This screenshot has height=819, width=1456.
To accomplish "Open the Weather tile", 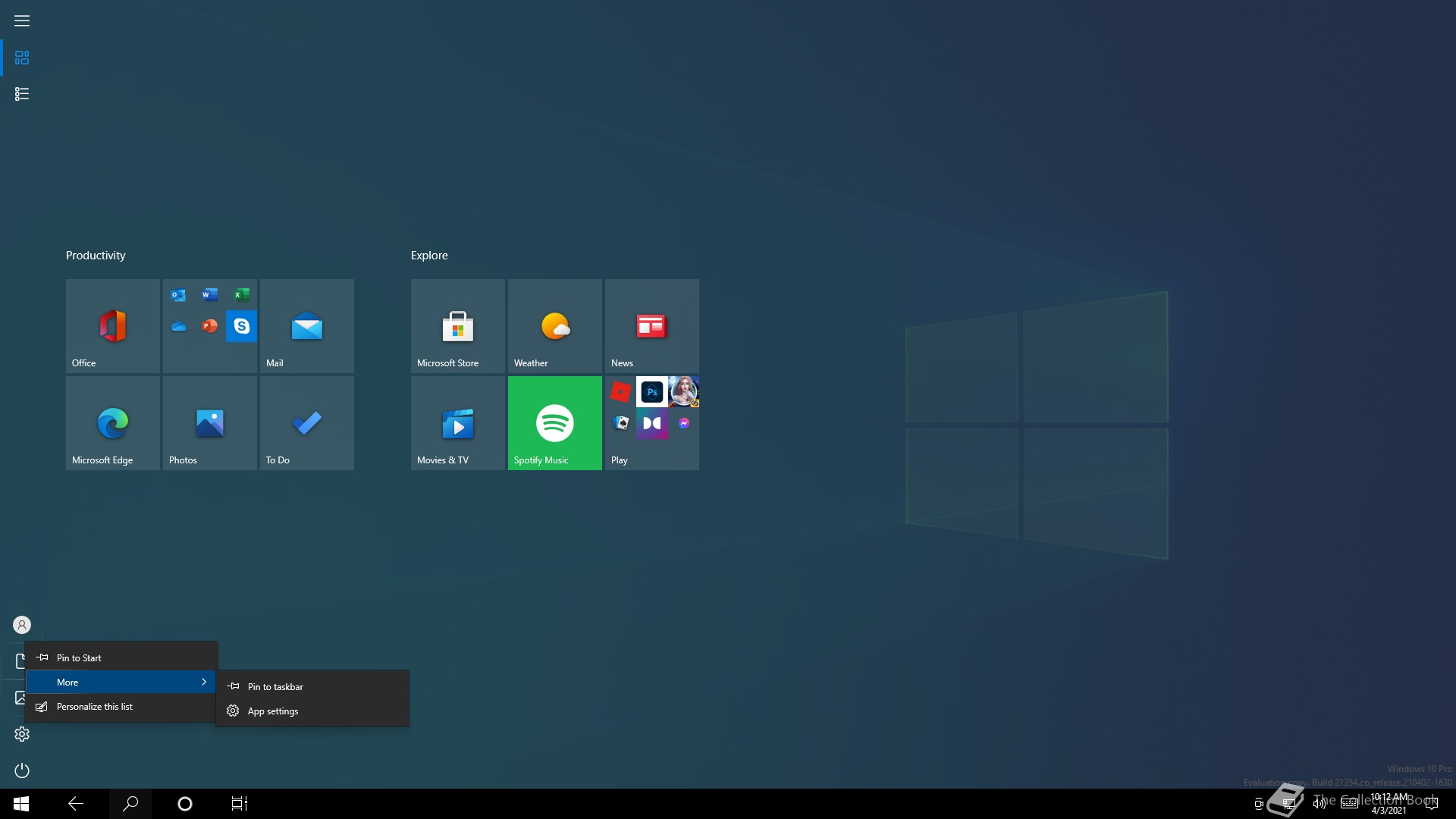I will click(554, 326).
